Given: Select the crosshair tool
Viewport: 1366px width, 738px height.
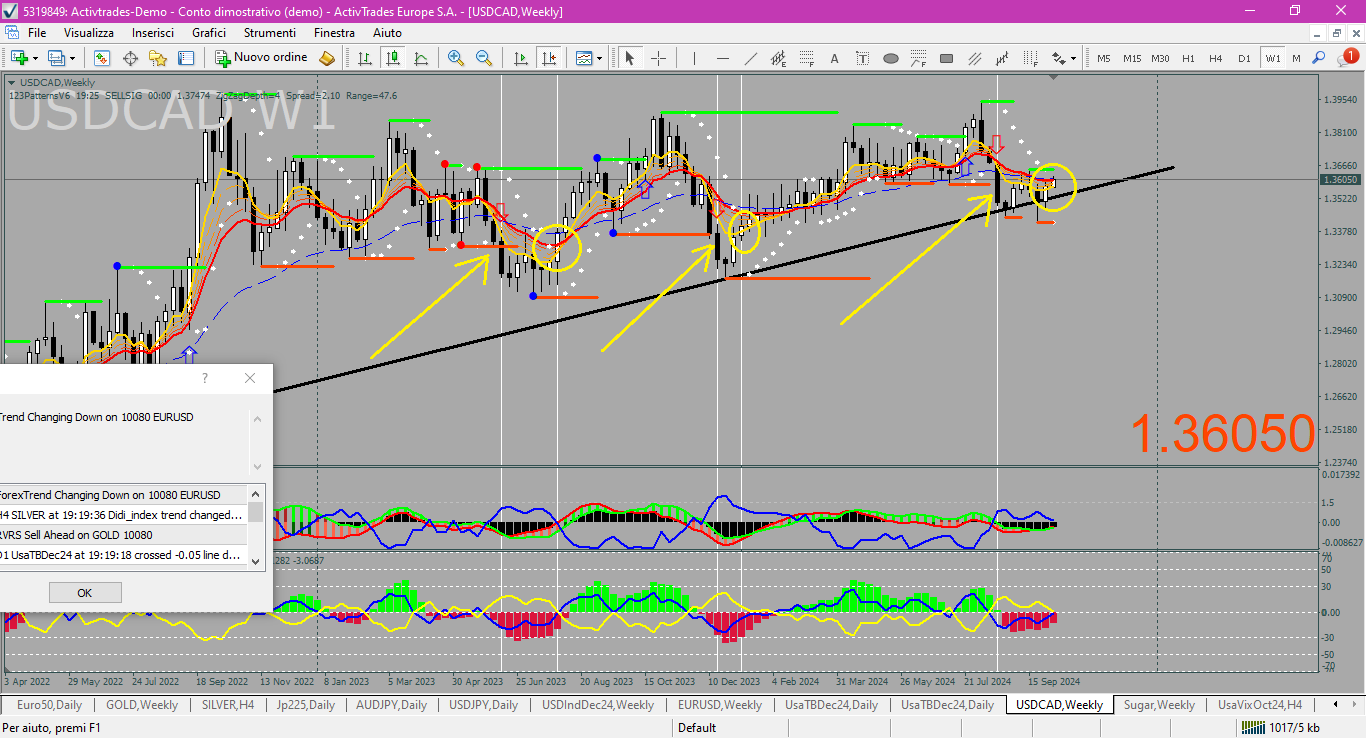Looking at the screenshot, I should point(658,58).
